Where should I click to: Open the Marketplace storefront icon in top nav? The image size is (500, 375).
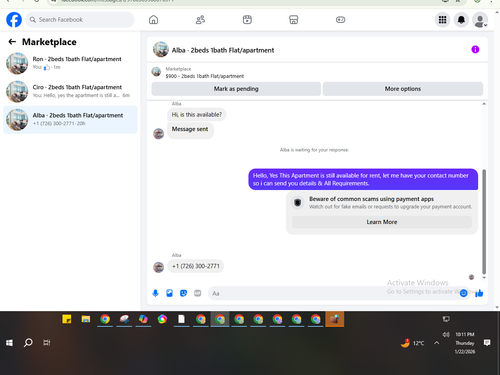point(294,20)
